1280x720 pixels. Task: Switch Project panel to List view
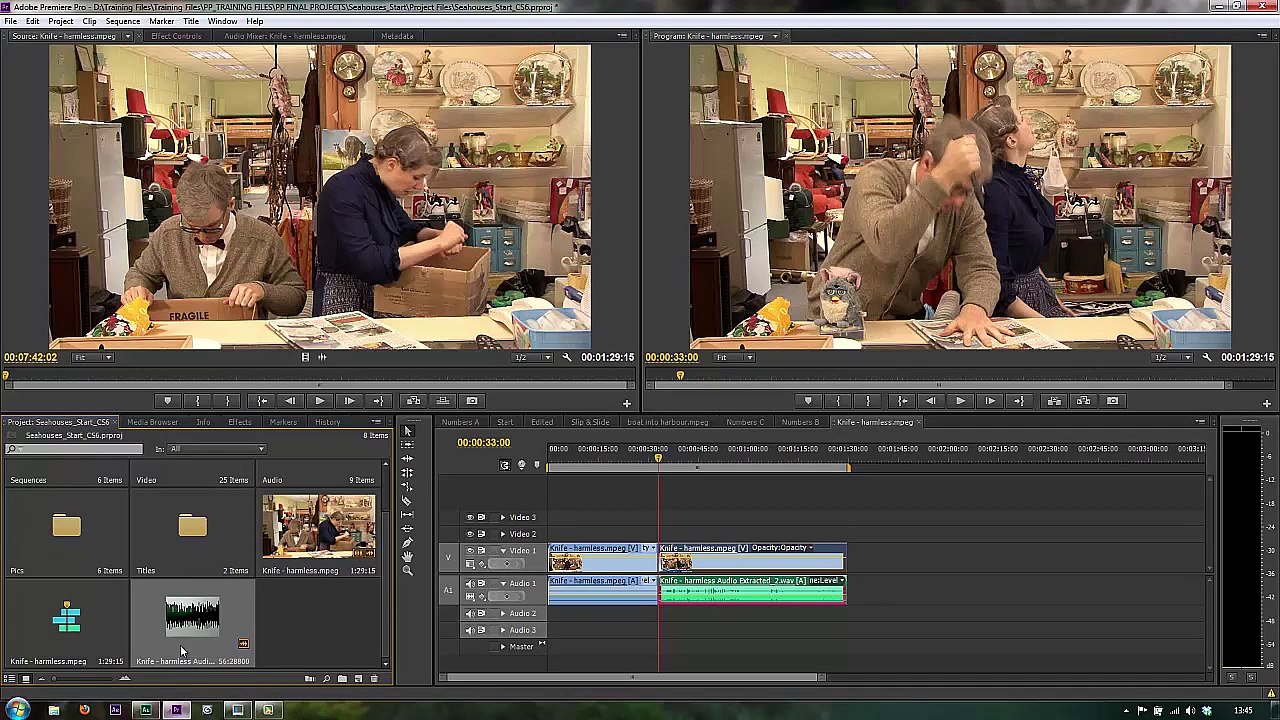click(10, 679)
